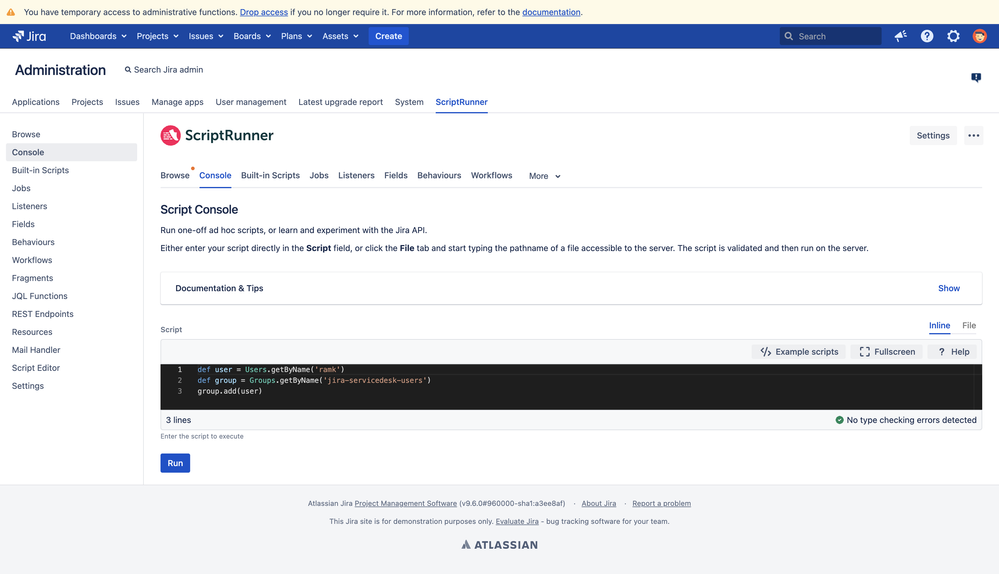Viewport: 999px width, 574px height.
Task: Click the warning triangle icon in banner
Action: point(11,12)
